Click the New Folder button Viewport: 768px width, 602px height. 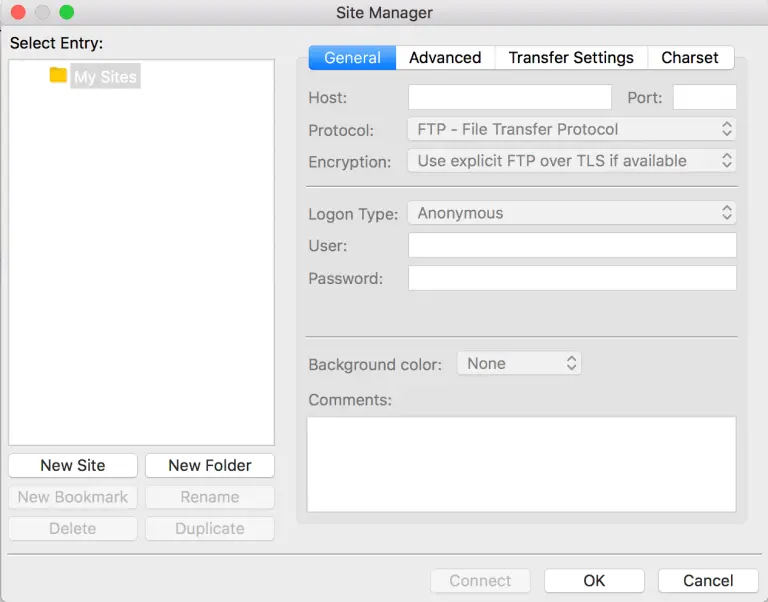click(210, 465)
